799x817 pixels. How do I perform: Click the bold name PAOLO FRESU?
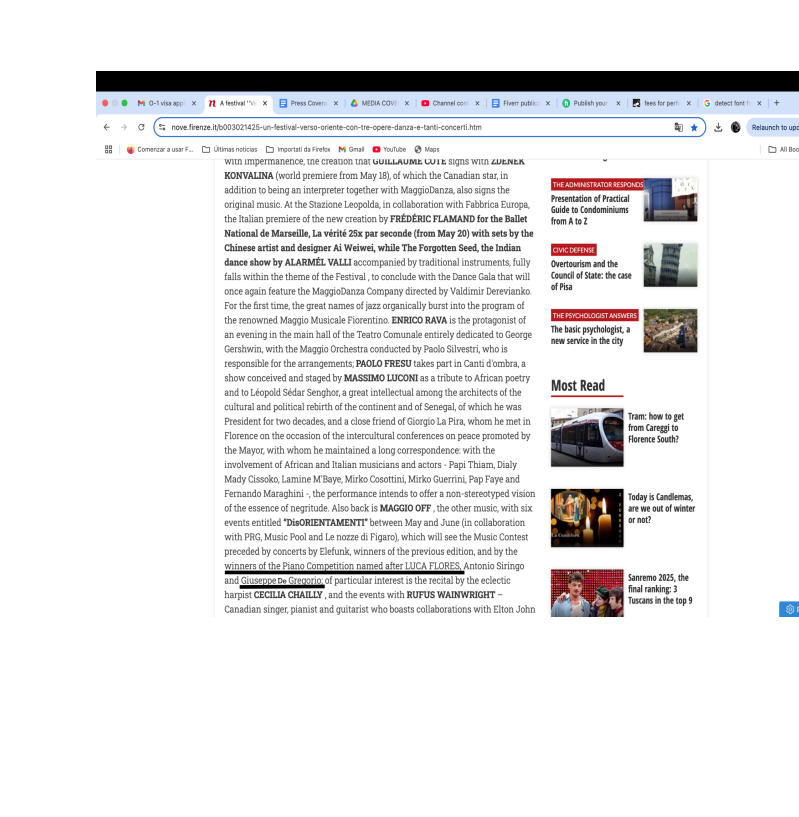384,364
